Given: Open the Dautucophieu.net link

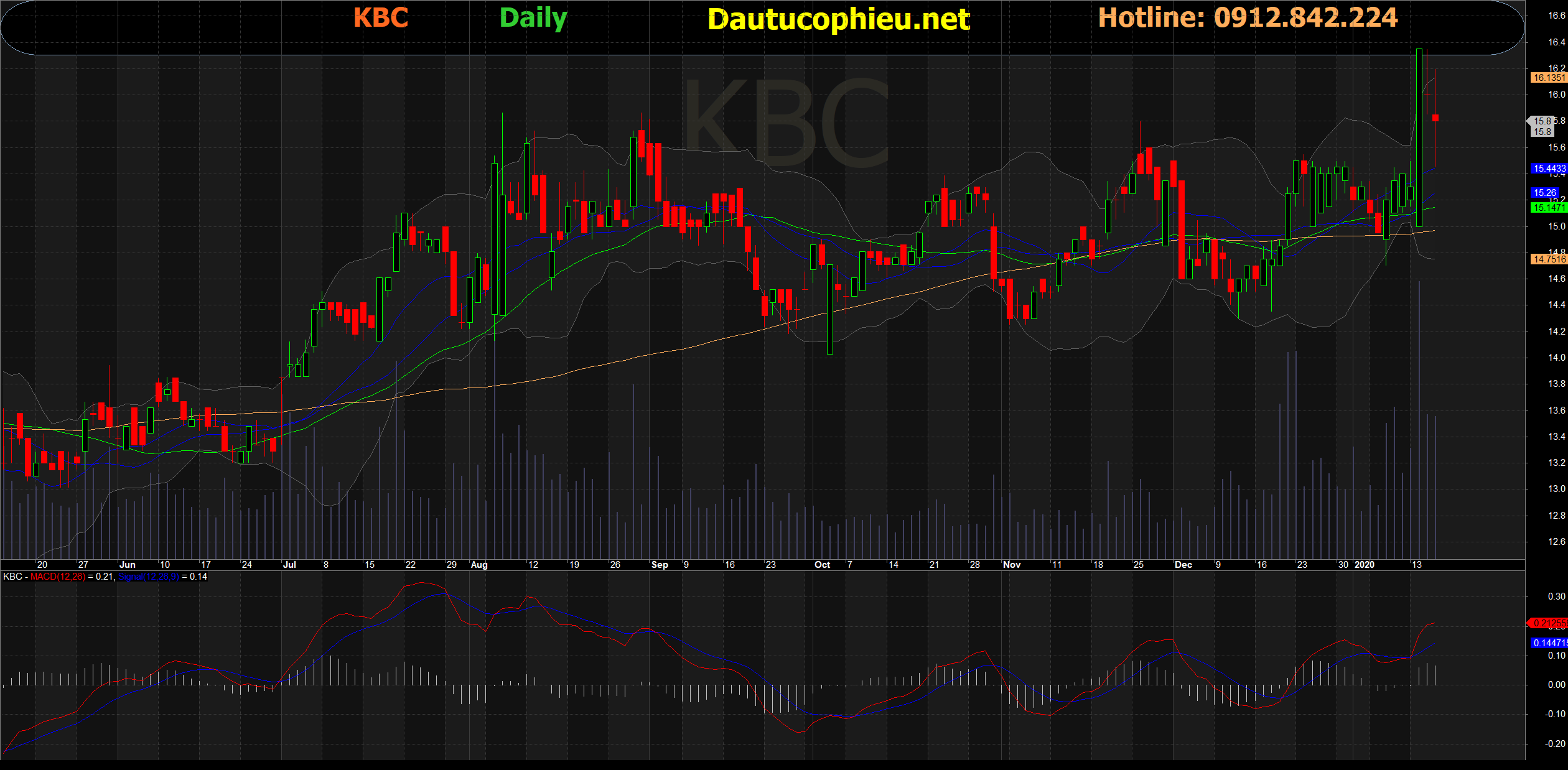Looking at the screenshot, I should 838,20.
